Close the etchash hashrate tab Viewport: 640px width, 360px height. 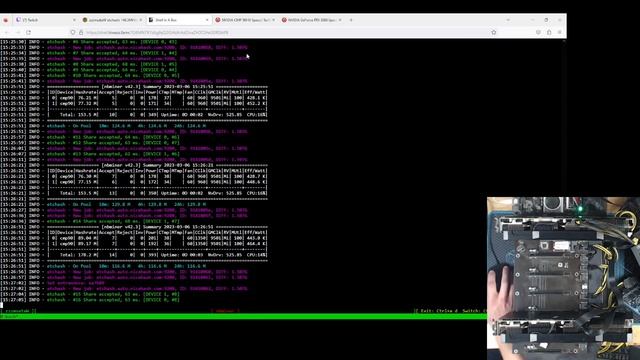(140, 20)
